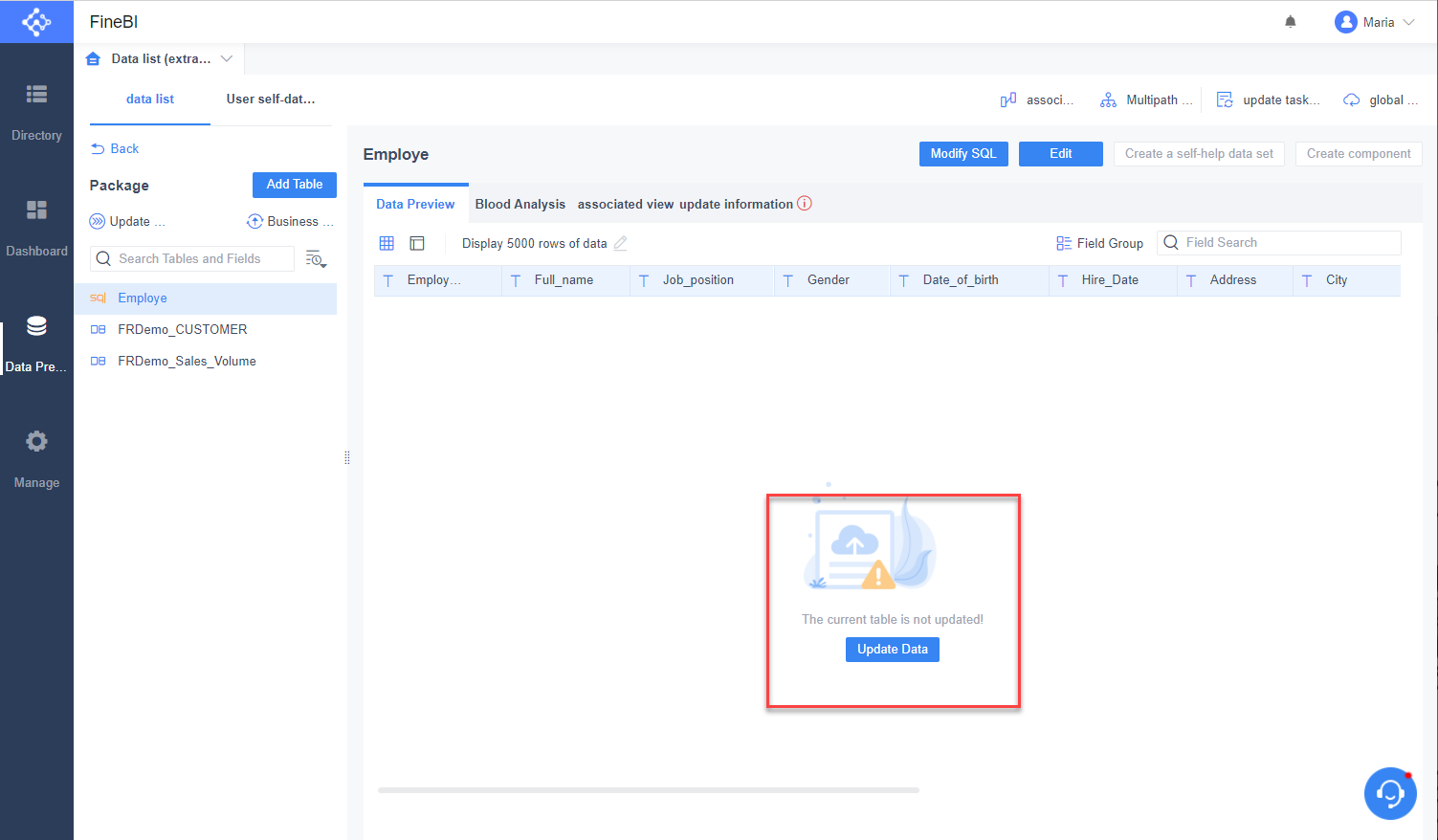
Task: Open the Field Group icon
Action: [1064, 242]
